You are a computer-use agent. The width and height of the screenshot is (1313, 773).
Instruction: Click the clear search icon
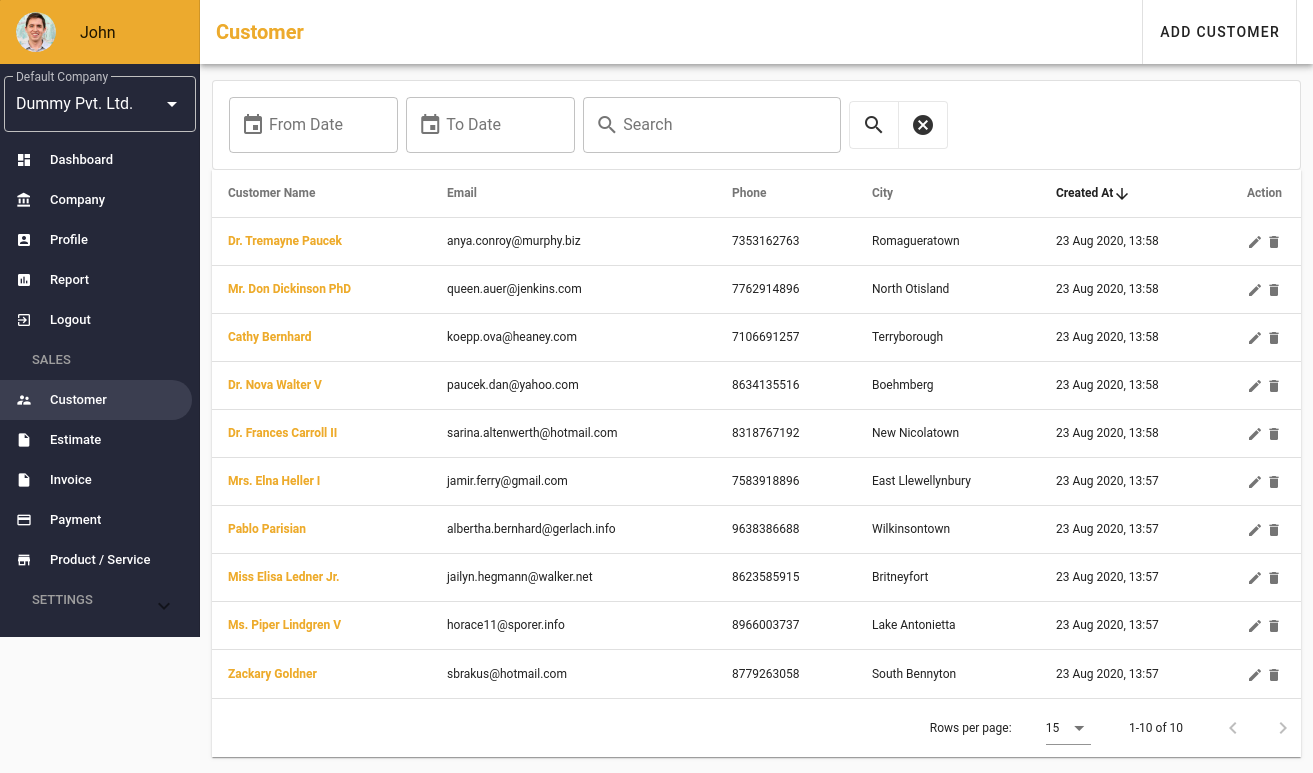(x=922, y=124)
